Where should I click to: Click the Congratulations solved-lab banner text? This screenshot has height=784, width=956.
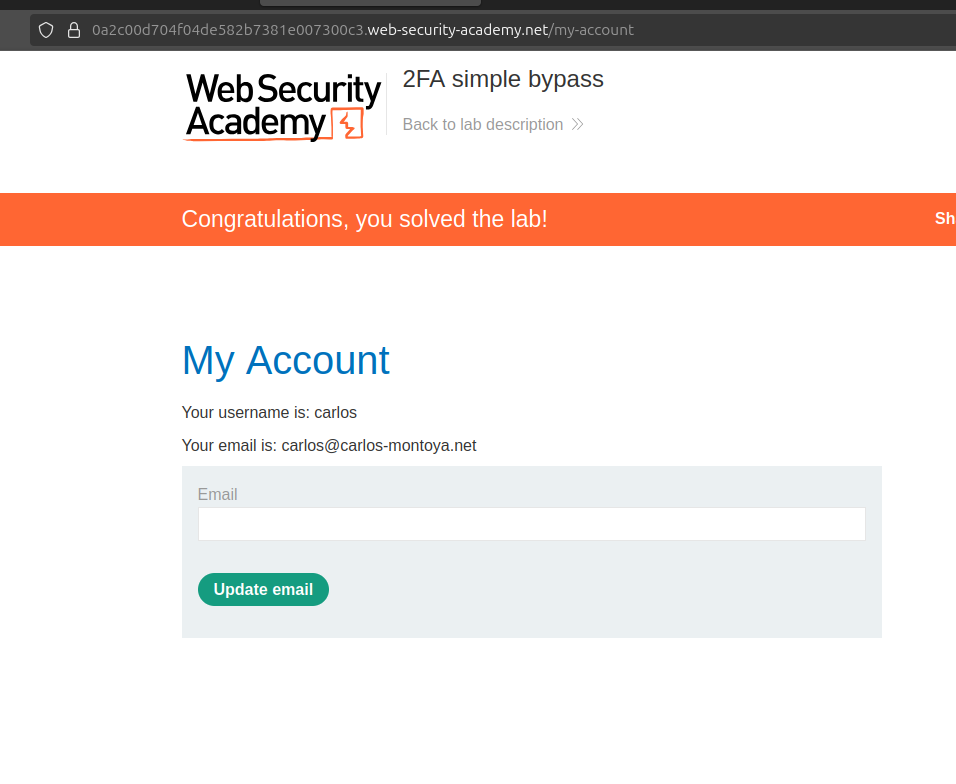click(x=364, y=219)
